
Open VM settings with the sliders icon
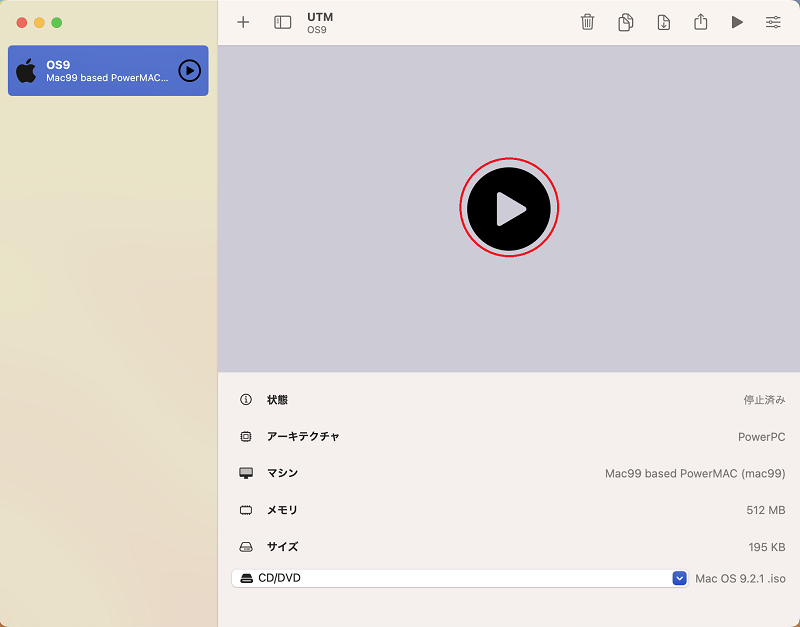coord(773,22)
